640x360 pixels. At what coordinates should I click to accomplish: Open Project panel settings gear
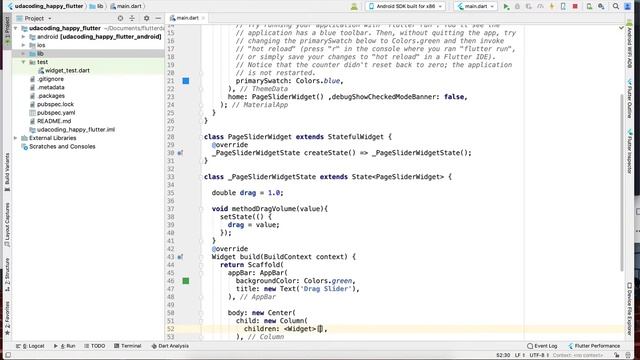coord(147,18)
